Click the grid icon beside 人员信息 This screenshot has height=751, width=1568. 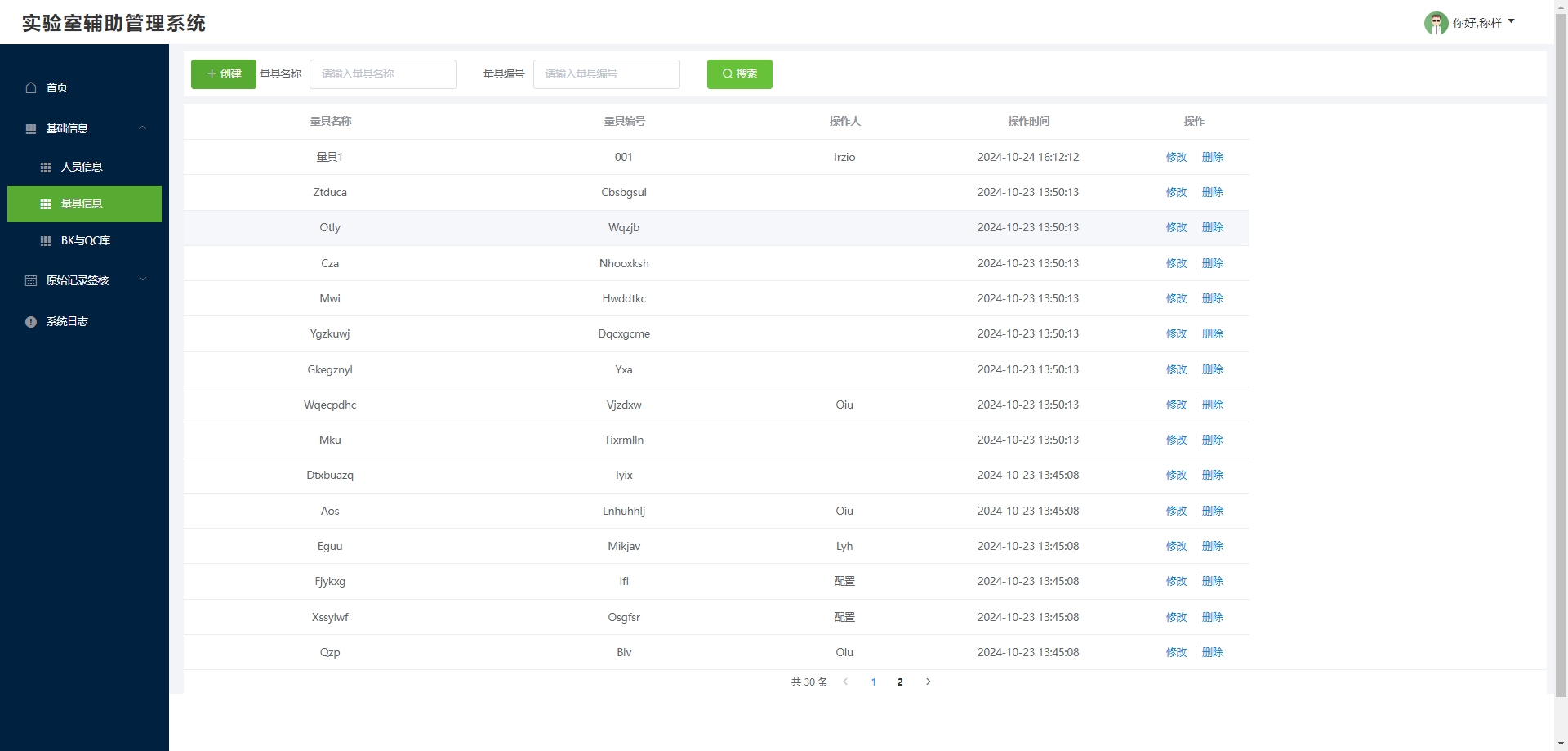[x=46, y=168]
